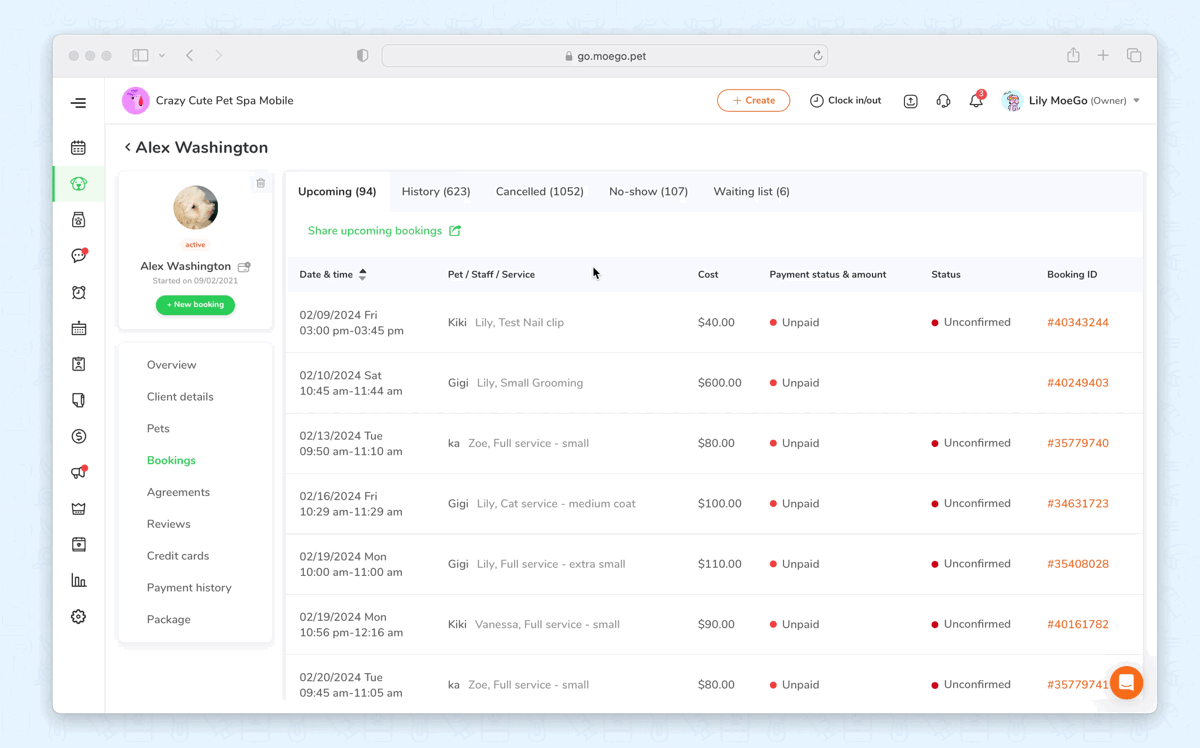1200x748 pixels.
Task: Switch to Waiting list (6) tab
Action: [x=751, y=191]
